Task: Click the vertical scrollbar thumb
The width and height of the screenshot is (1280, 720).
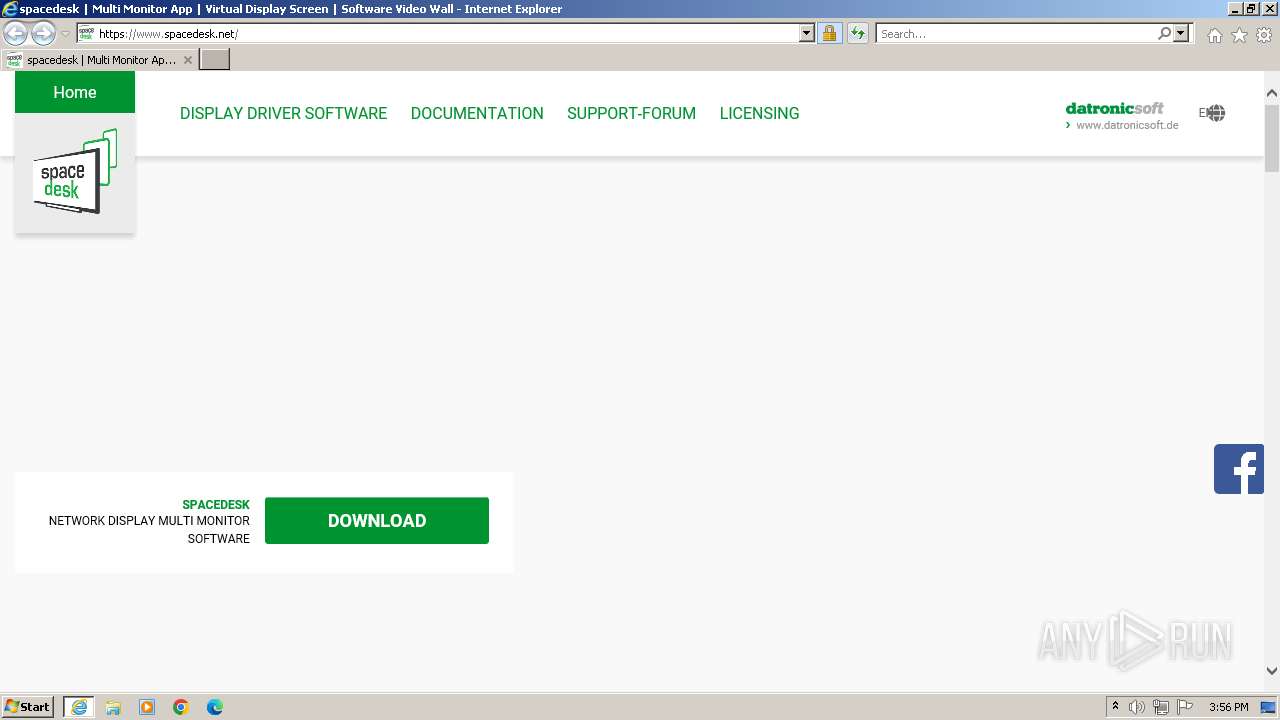Action: pos(1272,137)
